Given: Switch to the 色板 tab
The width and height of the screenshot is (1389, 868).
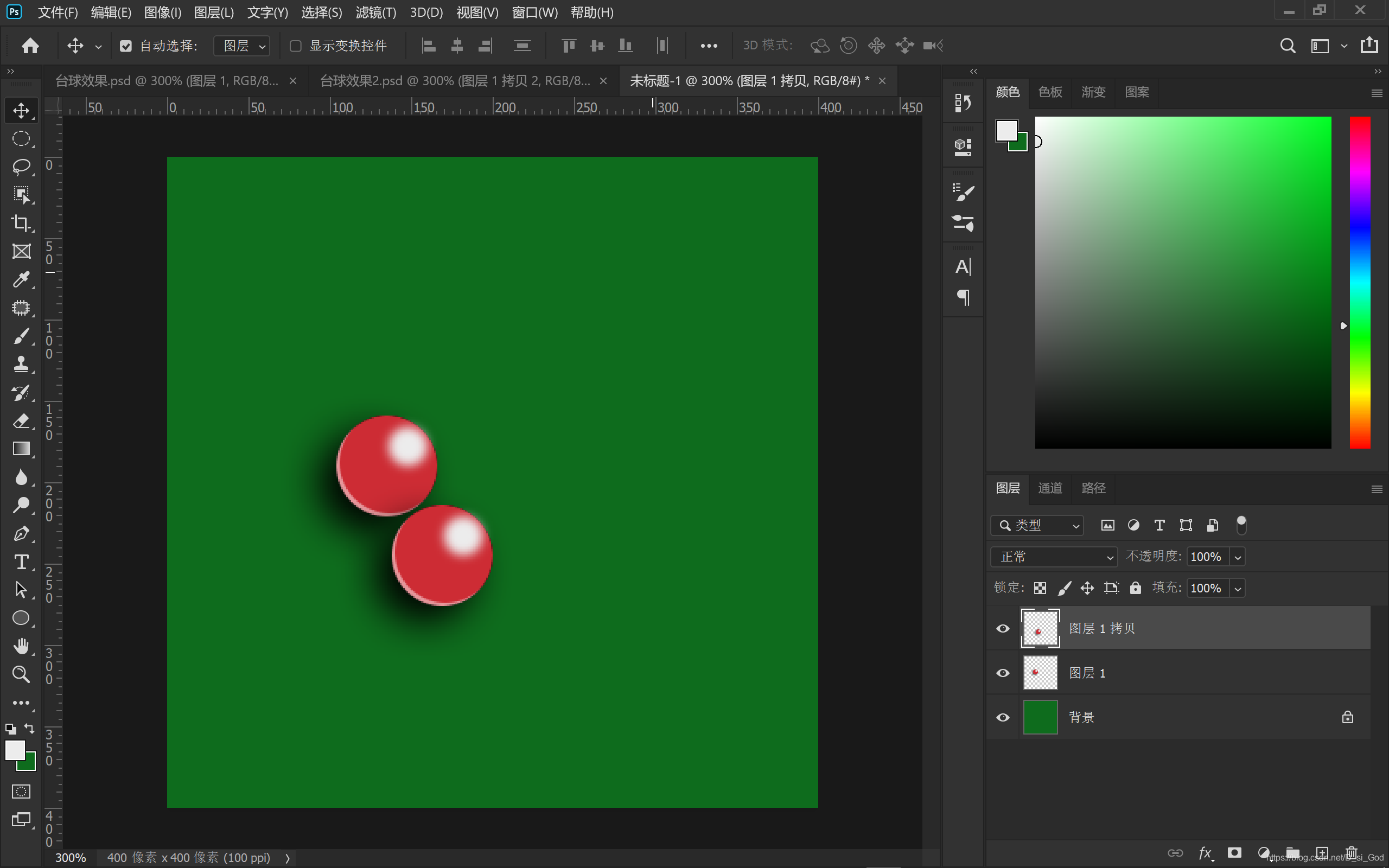Looking at the screenshot, I should tap(1050, 92).
